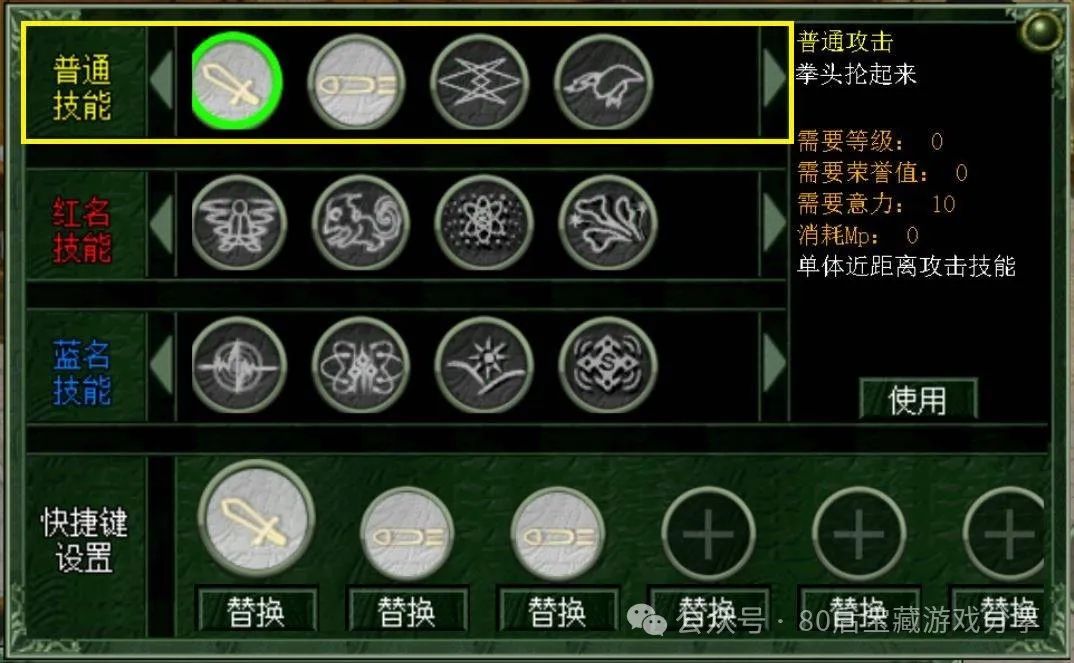Click 替换 under the second hotkey slot

click(x=407, y=610)
